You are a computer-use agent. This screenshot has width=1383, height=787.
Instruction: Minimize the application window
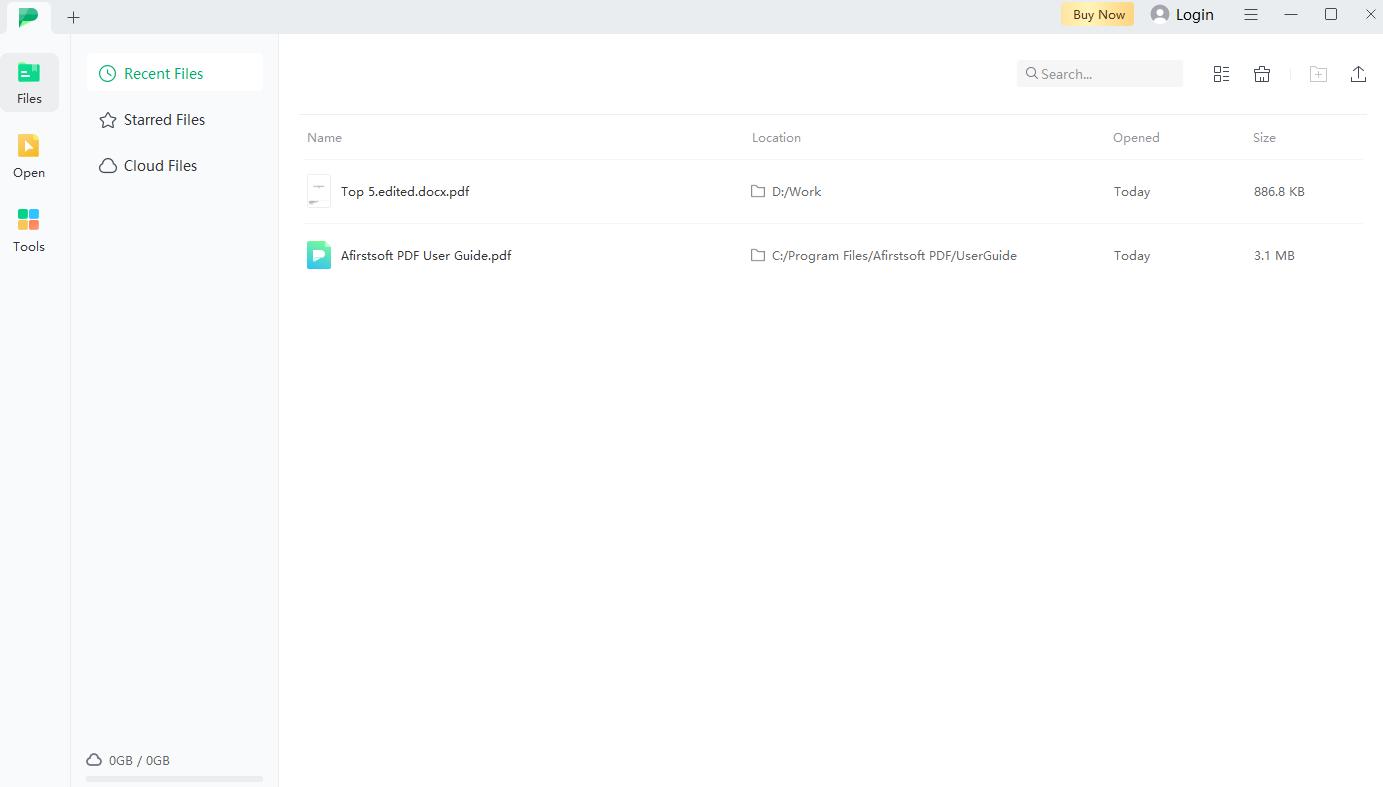(x=1291, y=14)
